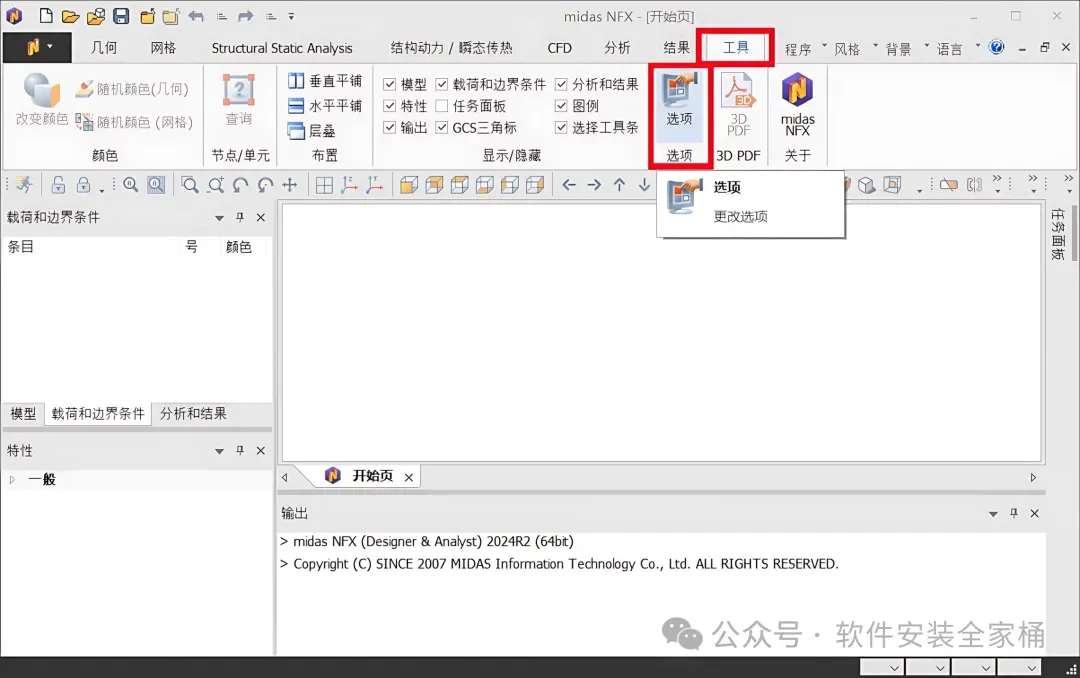Click the 层叠 cascade button
Screen dimensions: 1080x678
(311, 131)
